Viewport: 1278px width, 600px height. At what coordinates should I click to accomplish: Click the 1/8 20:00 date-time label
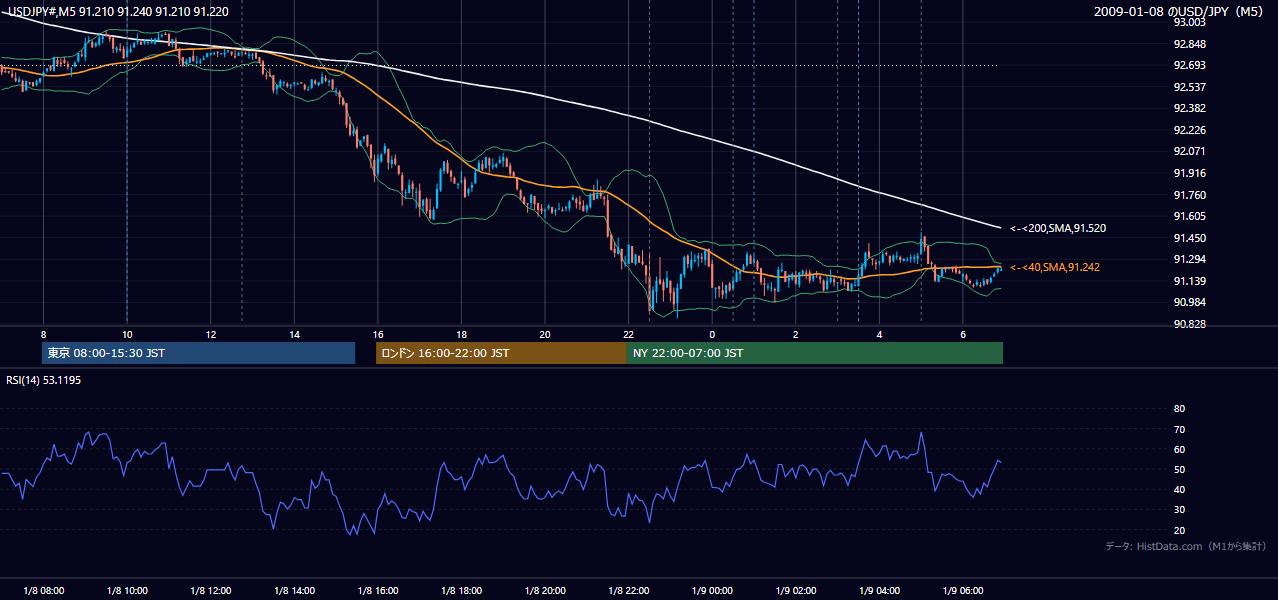545,591
